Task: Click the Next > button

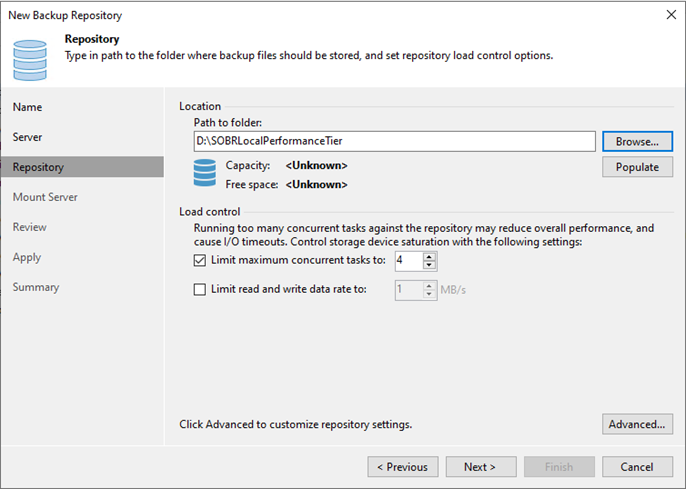Action: coord(481,467)
